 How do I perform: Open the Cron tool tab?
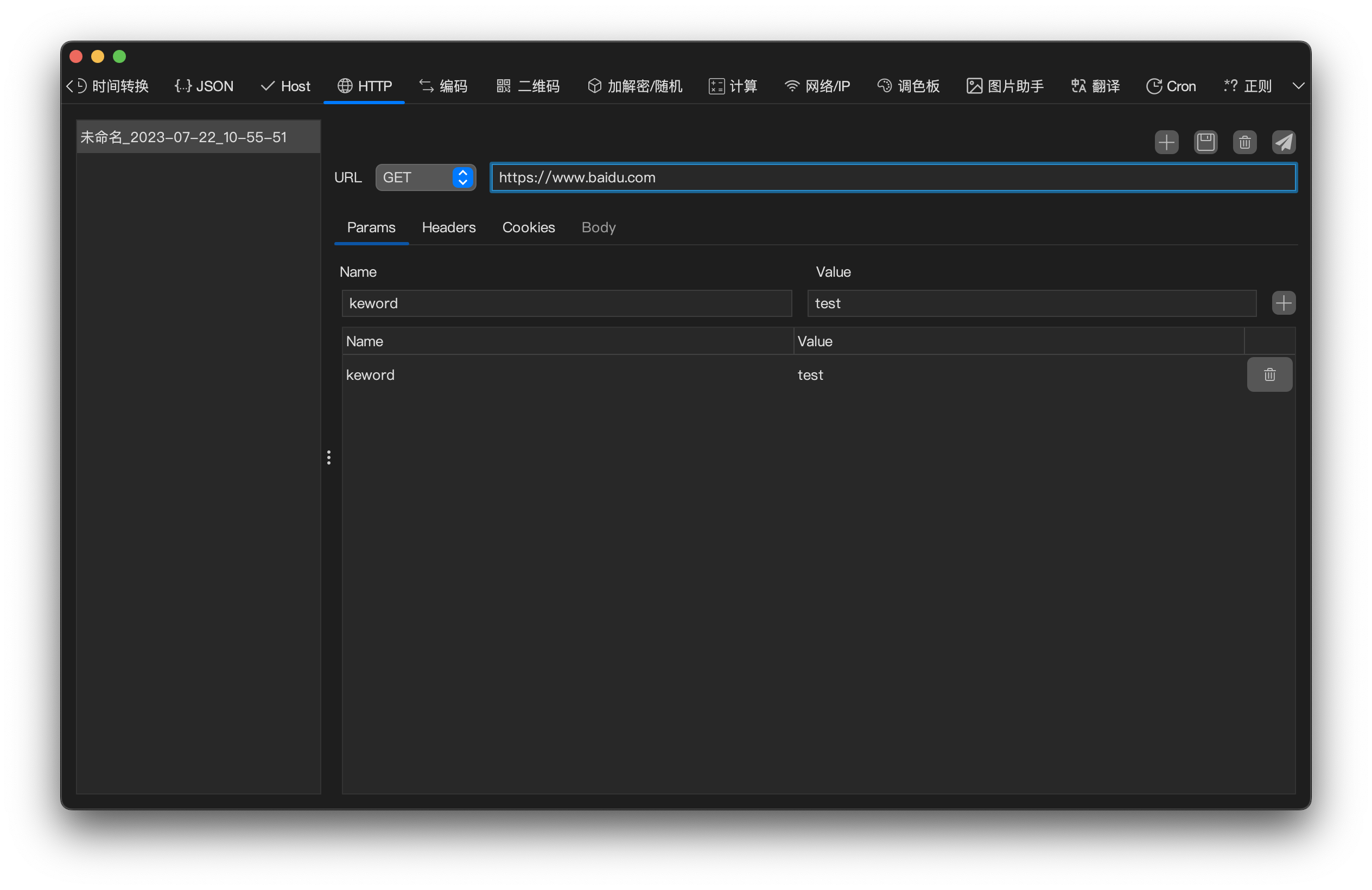tap(1171, 86)
